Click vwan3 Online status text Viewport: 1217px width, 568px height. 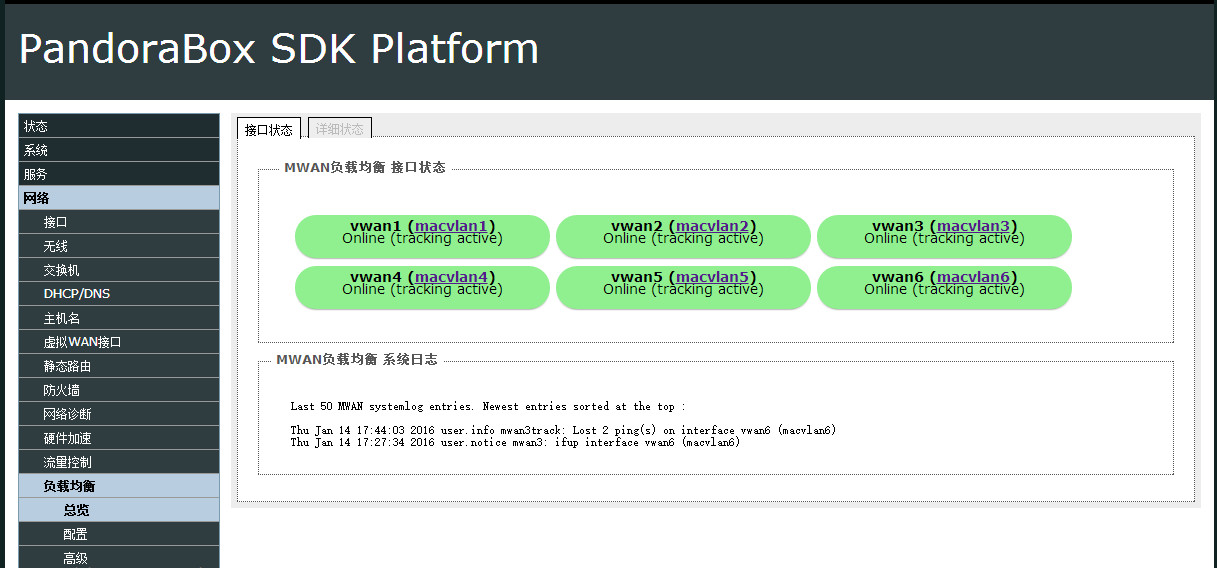coord(944,239)
